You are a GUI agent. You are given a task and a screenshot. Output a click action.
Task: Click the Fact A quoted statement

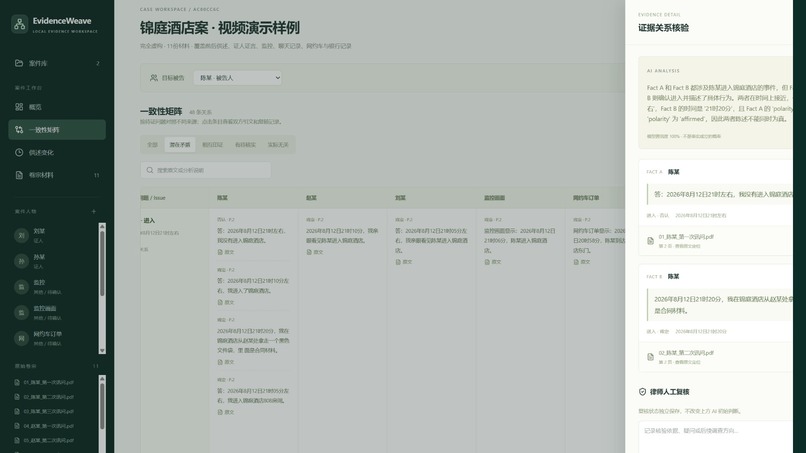pos(721,195)
